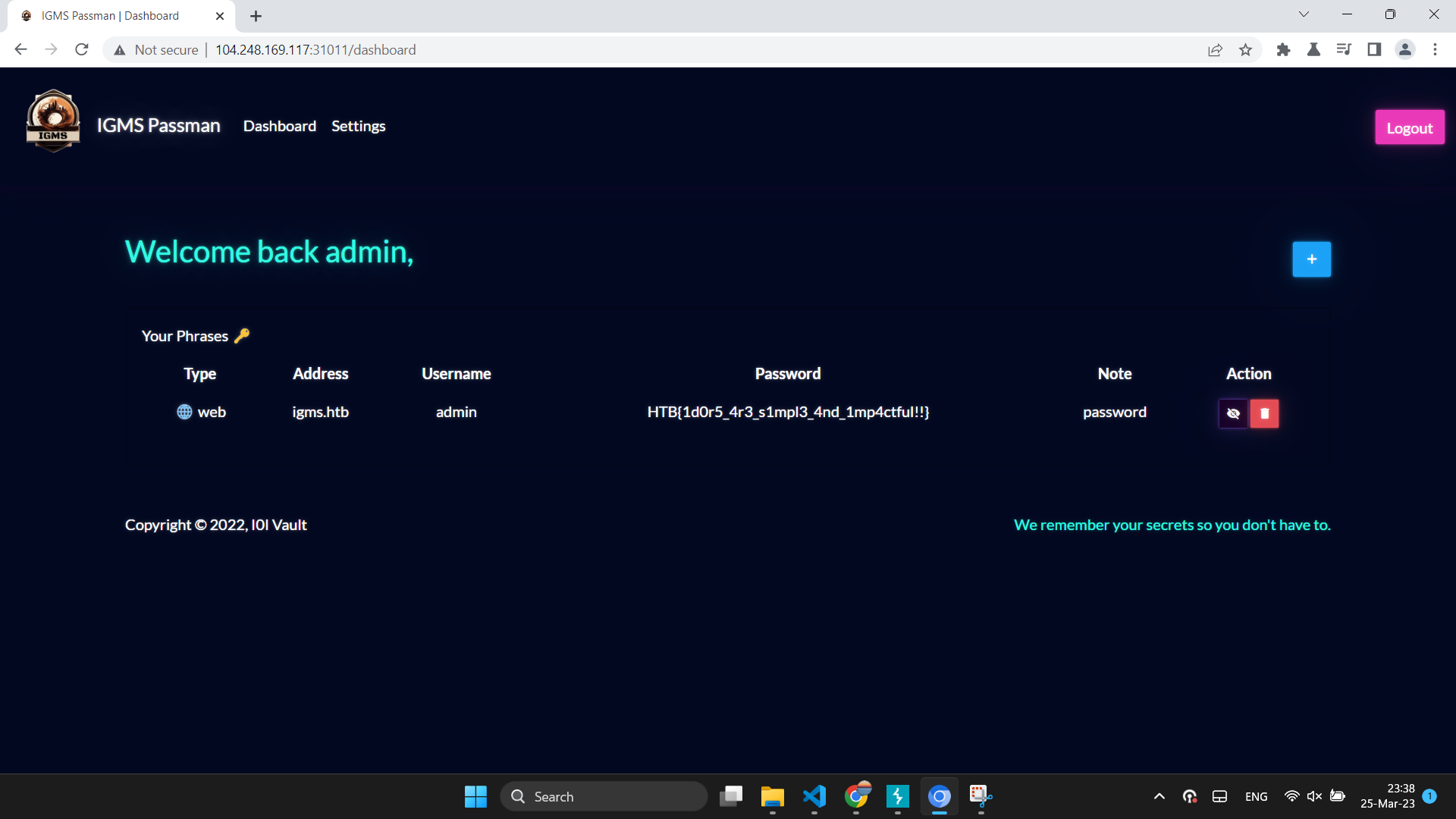Click the IGMS Passman logo

53,121
